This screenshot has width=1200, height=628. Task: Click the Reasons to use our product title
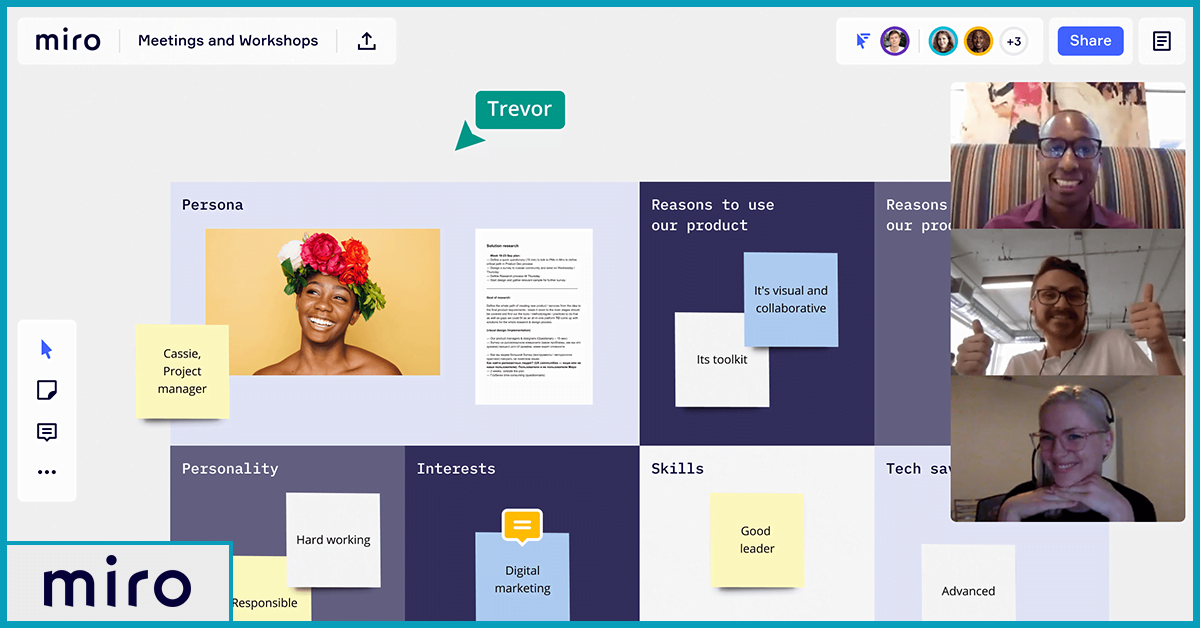(x=712, y=215)
